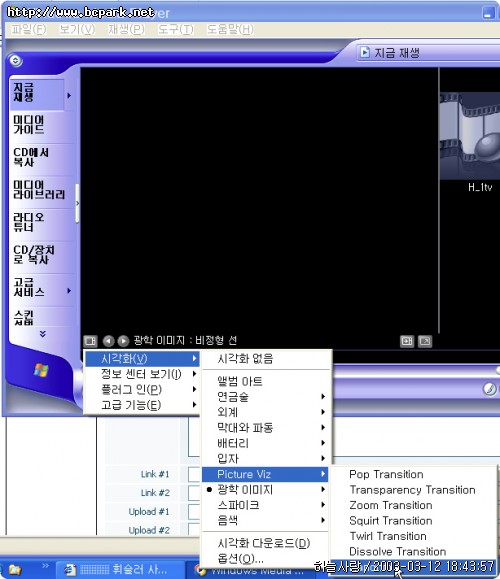Select the checked 광학 이미지 entry

point(266,490)
